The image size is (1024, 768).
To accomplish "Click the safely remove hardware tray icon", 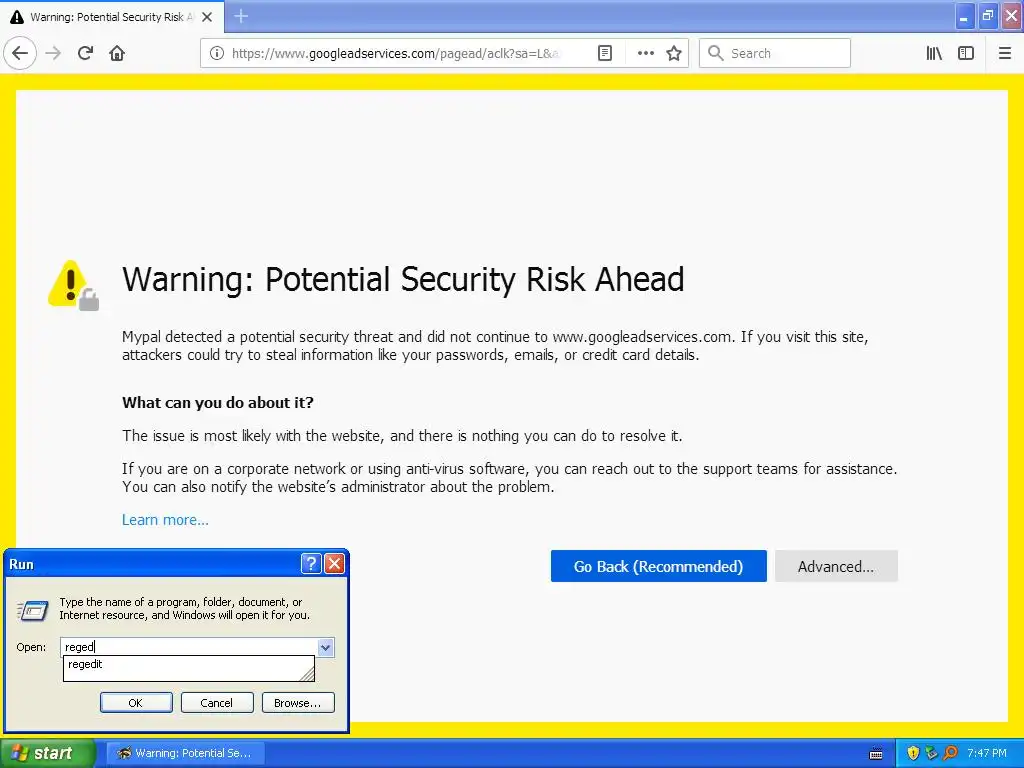I will click(x=931, y=753).
